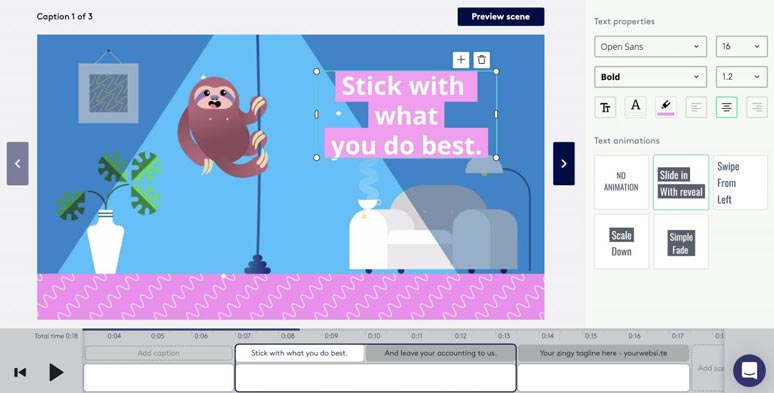Select the middle scene block in timeline
This screenshot has height=393, width=774.
pos(375,378)
